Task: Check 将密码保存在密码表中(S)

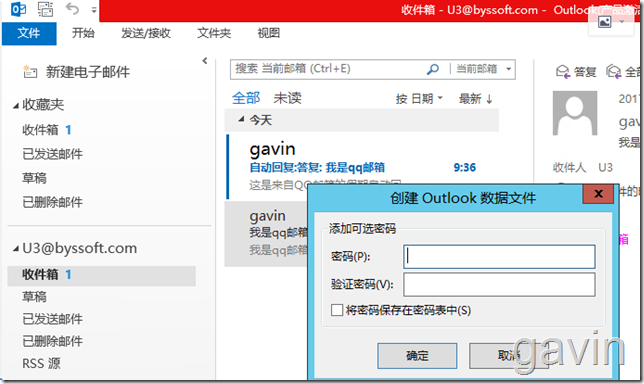Action: 337,310
